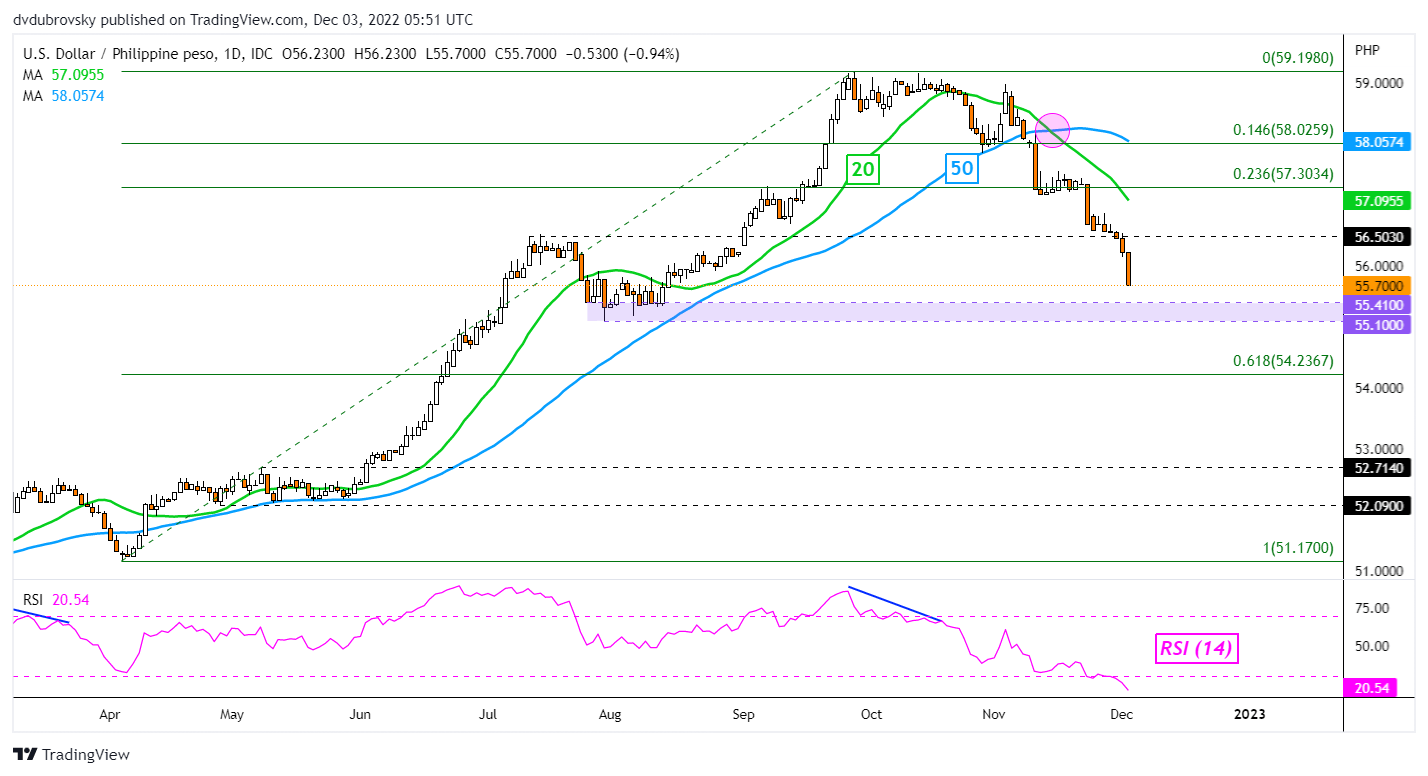Screen dimensions: 1428x776
Task: Click the last orange candlestick in December
Action: click(1129, 269)
